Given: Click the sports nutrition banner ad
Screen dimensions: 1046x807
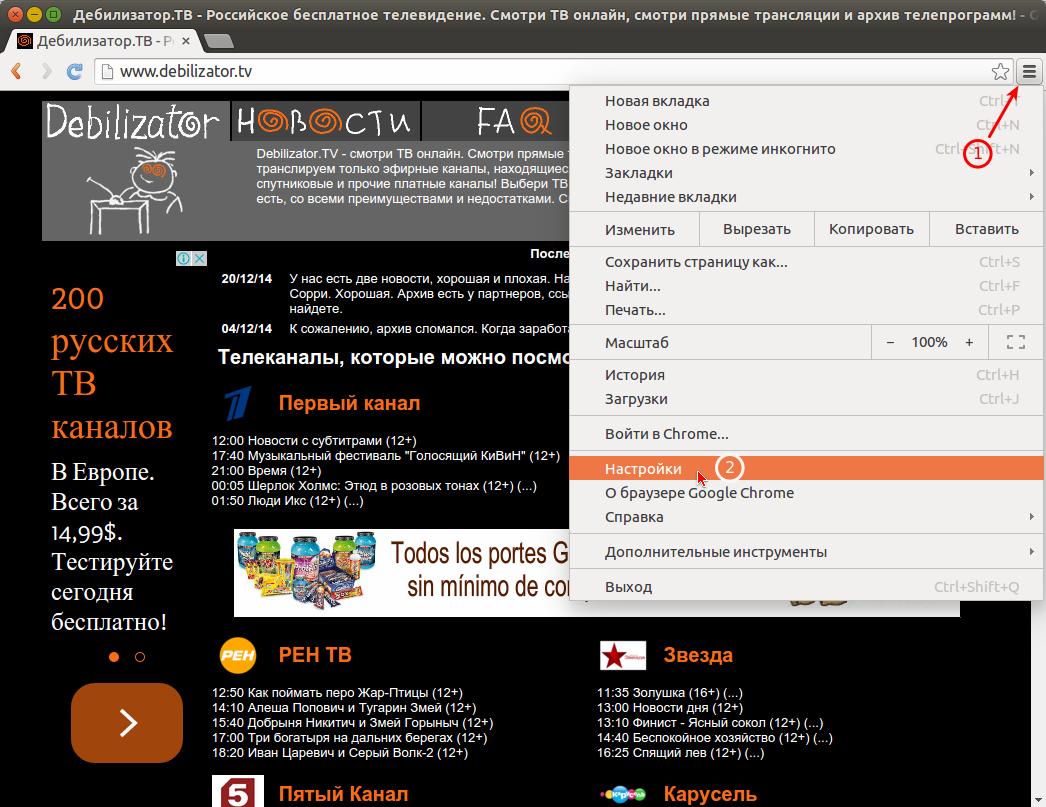Looking at the screenshot, I should click(401, 572).
